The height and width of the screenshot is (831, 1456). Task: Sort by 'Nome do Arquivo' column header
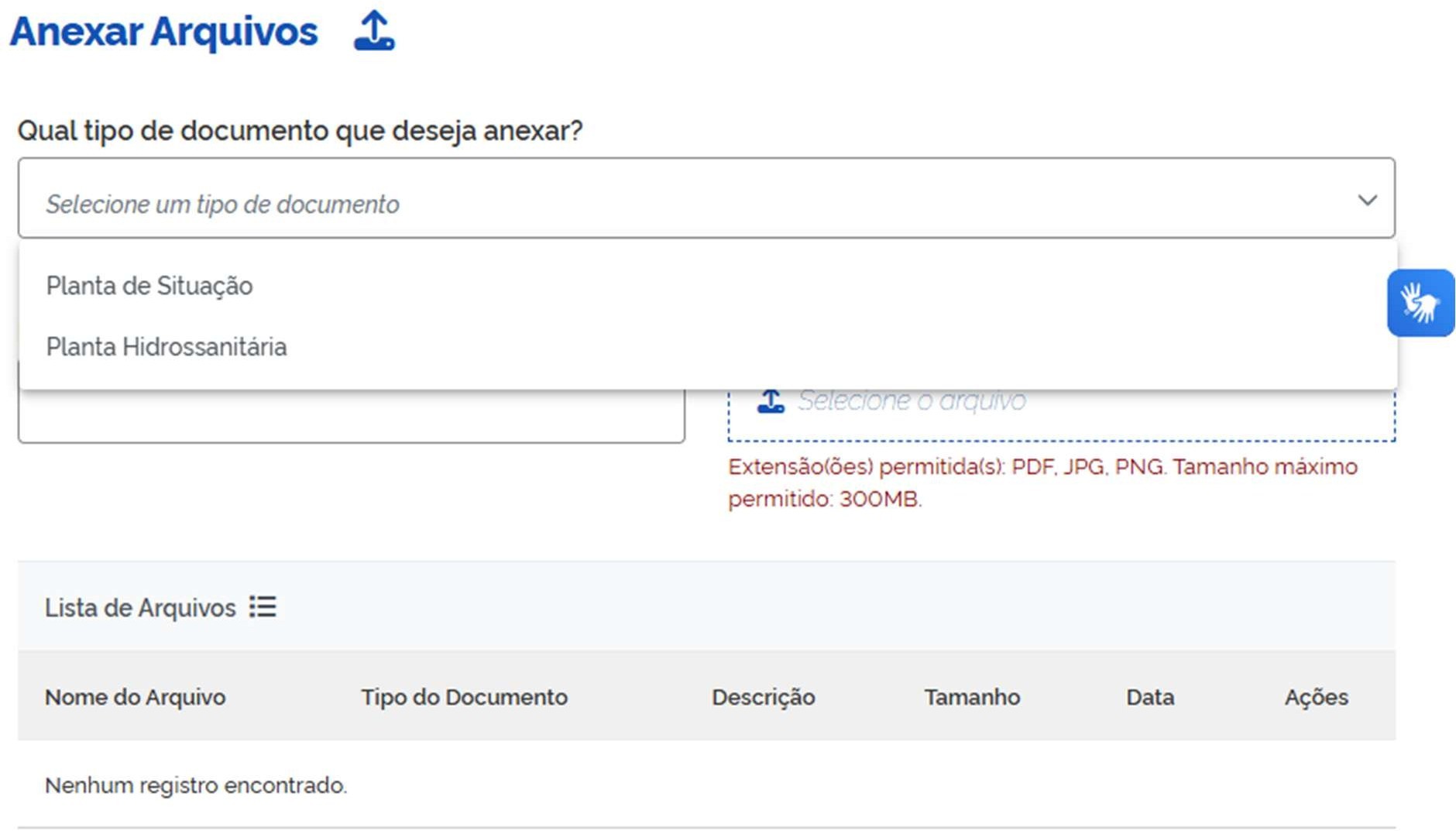tap(136, 697)
